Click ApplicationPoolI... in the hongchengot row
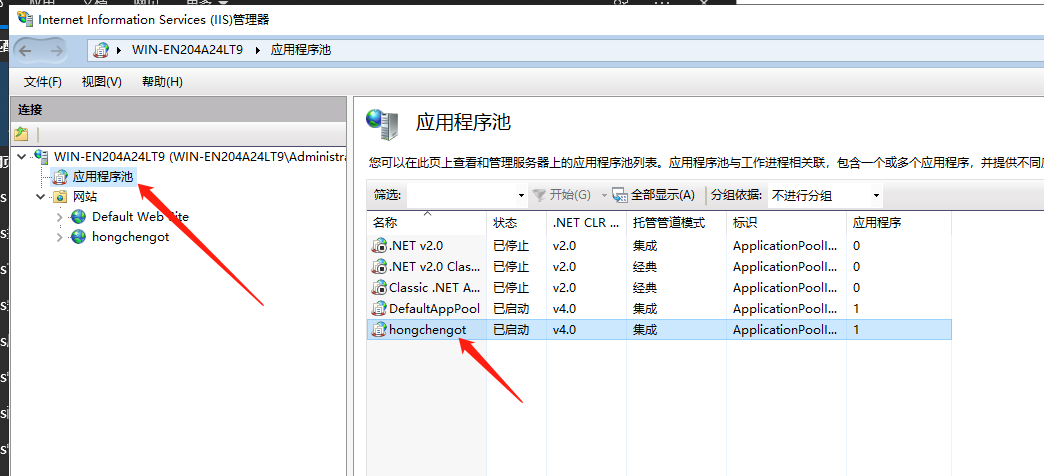 [785, 330]
